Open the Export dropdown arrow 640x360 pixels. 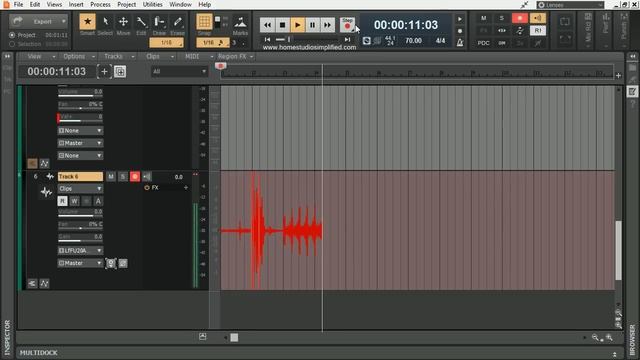coord(64,21)
